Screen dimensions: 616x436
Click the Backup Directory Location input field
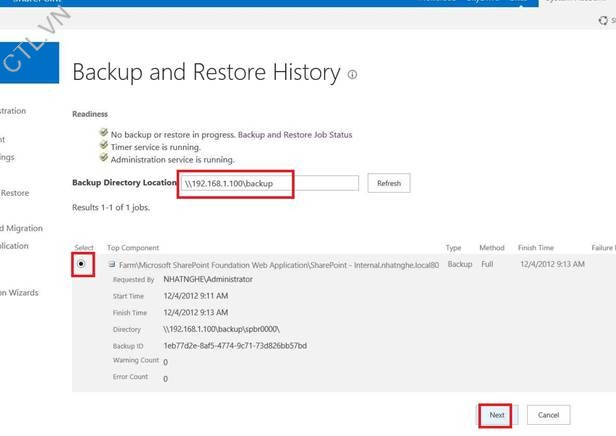(x=269, y=183)
